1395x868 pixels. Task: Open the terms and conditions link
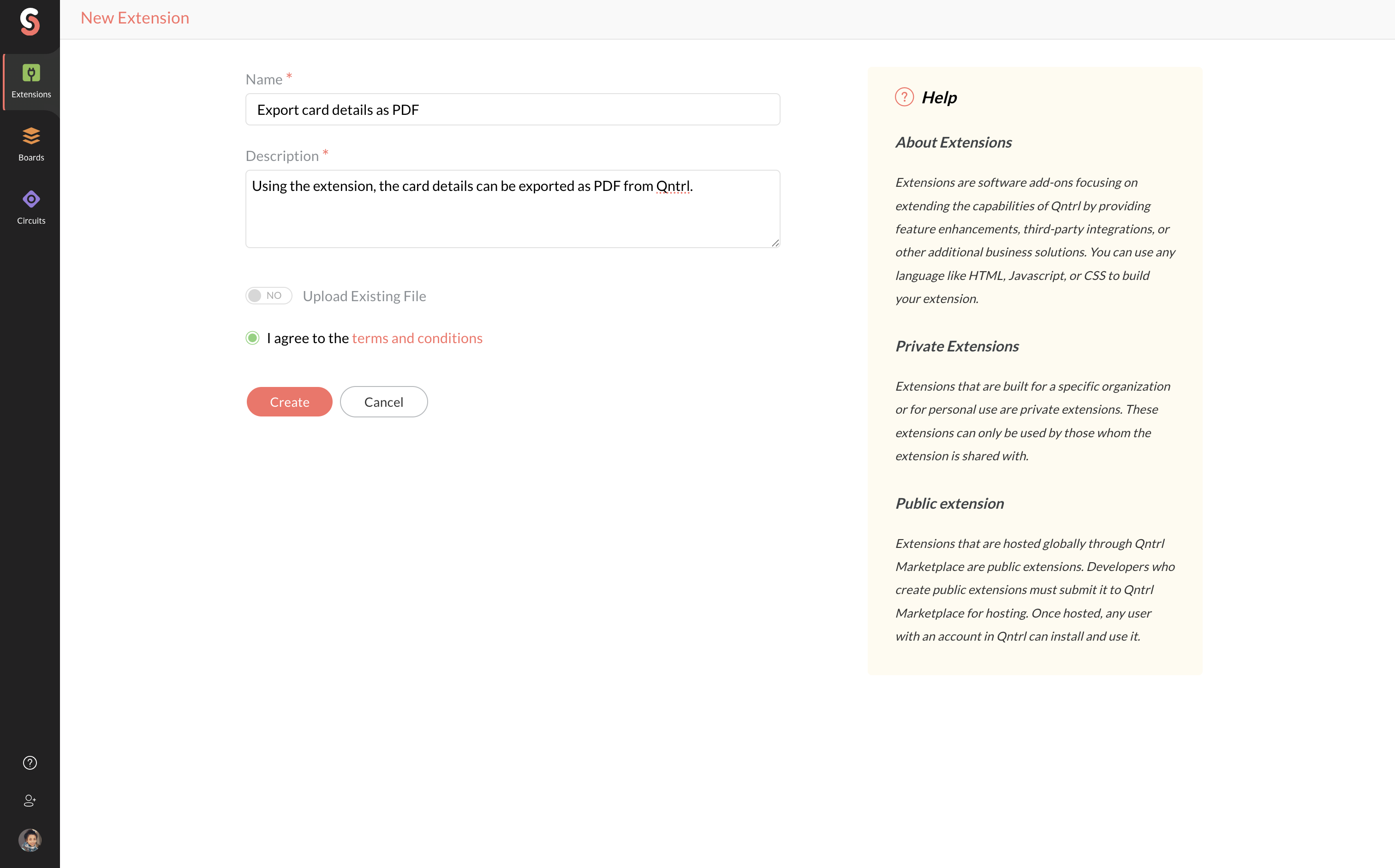(417, 338)
